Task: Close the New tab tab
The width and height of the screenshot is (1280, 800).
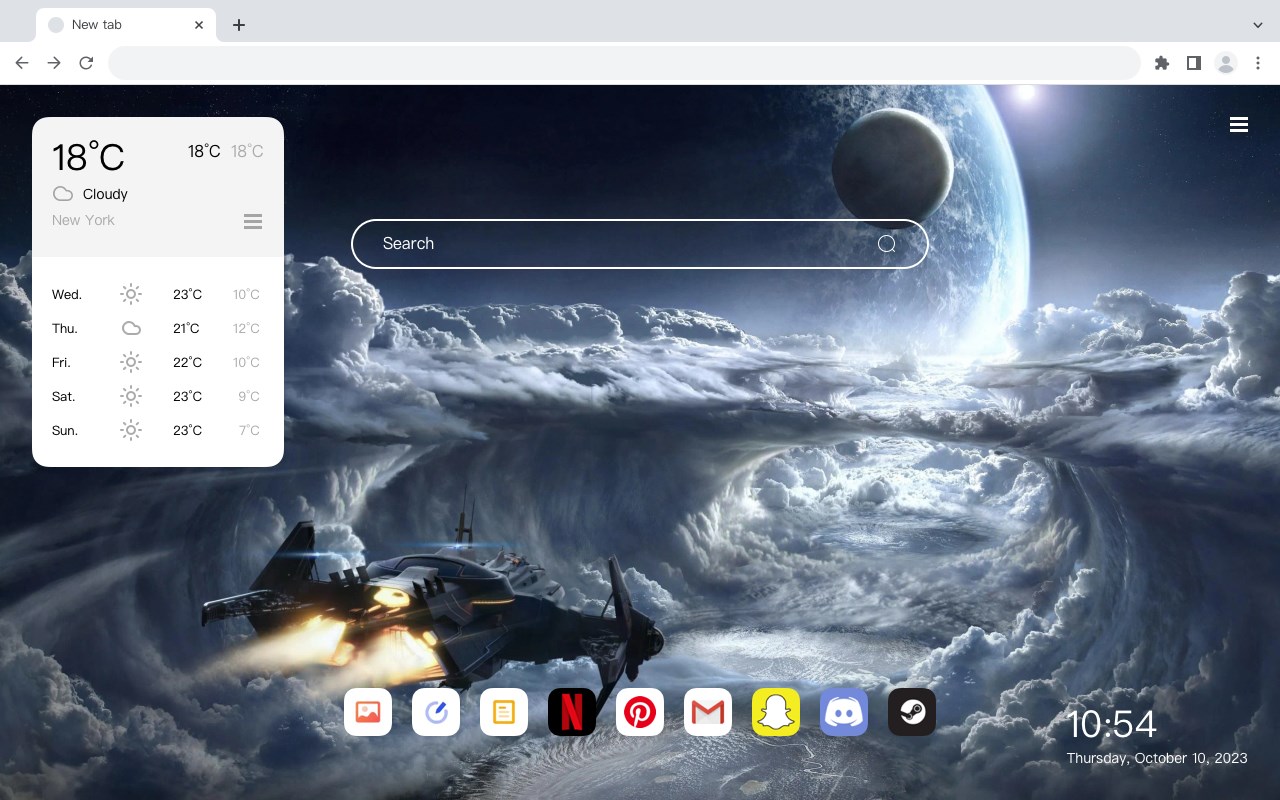Action: coord(199,25)
